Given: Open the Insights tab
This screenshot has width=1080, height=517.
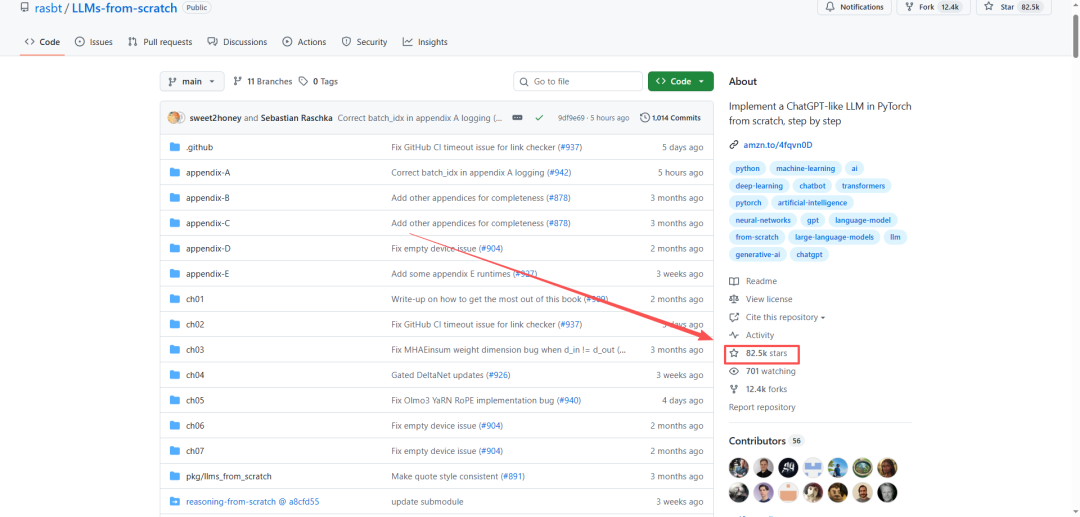Looking at the screenshot, I should [425, 42].
